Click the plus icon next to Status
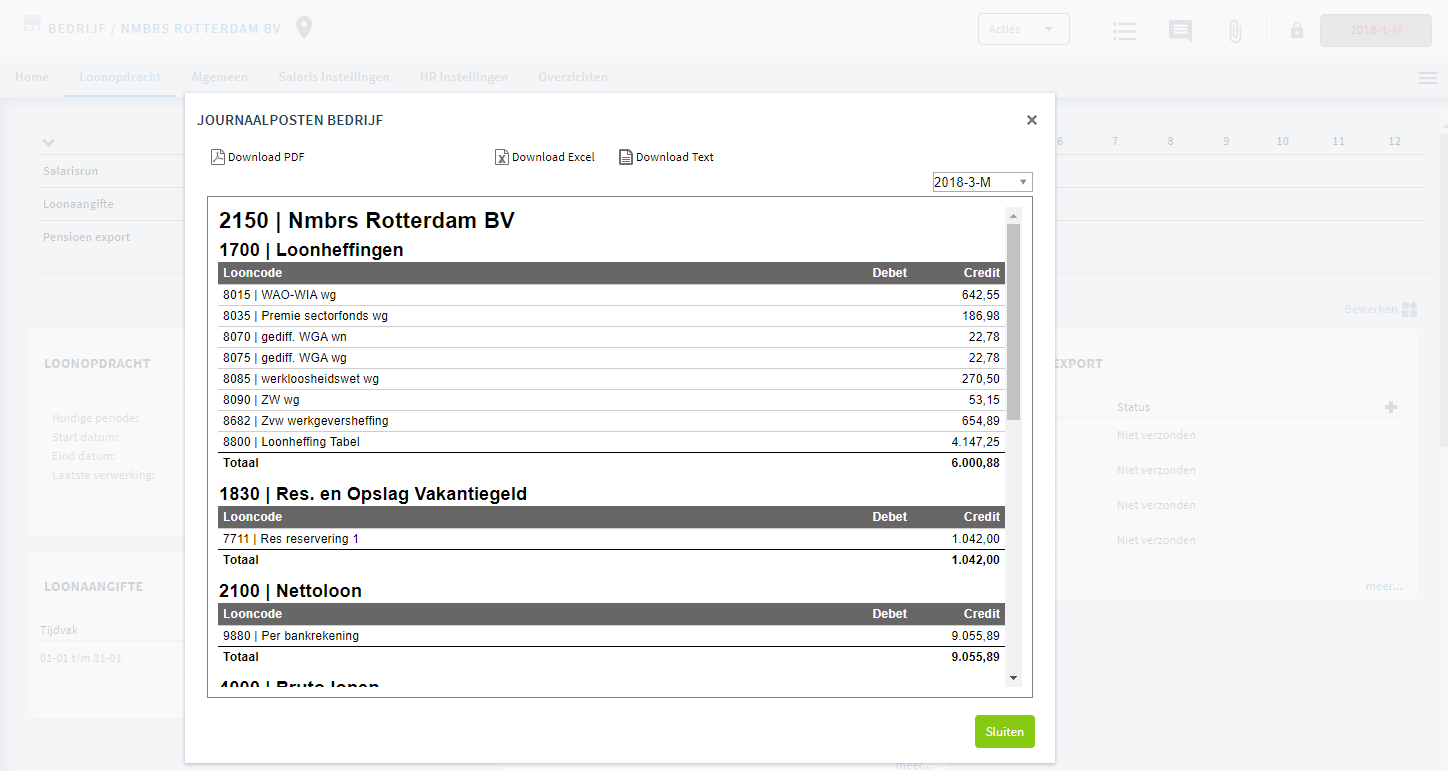Screen dimensions: 1448x771 point(1391,407)
